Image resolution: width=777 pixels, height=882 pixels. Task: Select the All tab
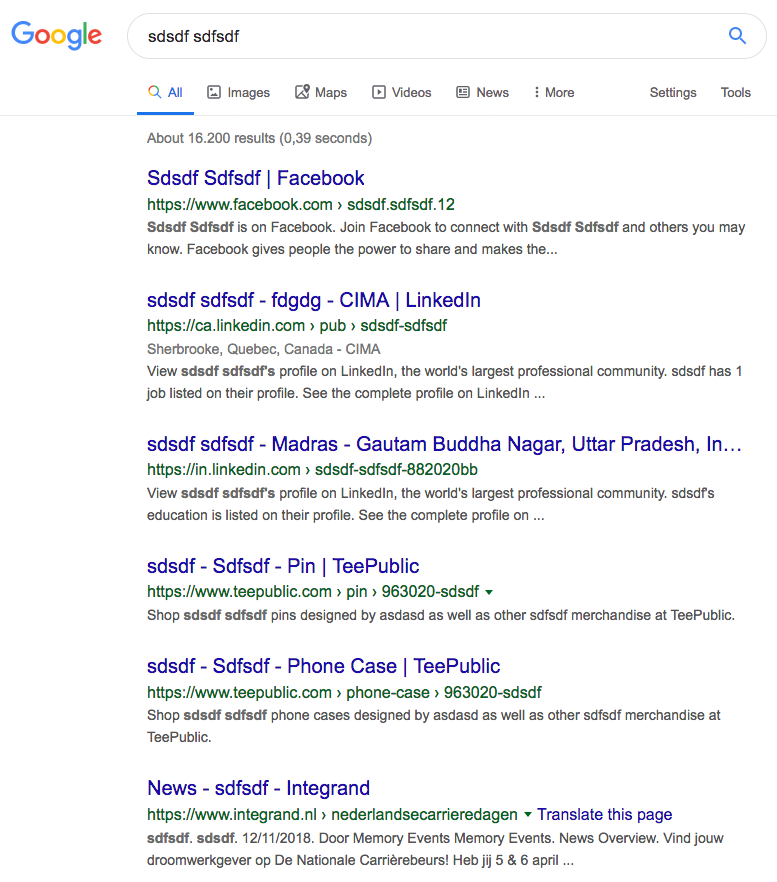pos(165,92)
